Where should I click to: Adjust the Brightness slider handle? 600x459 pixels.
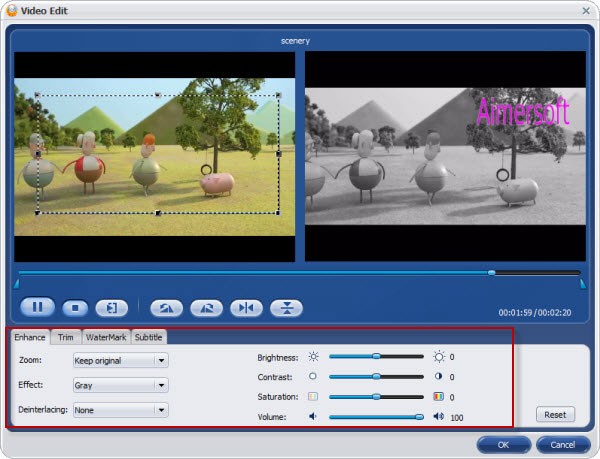pyautogui.click(x=377, y=356)
